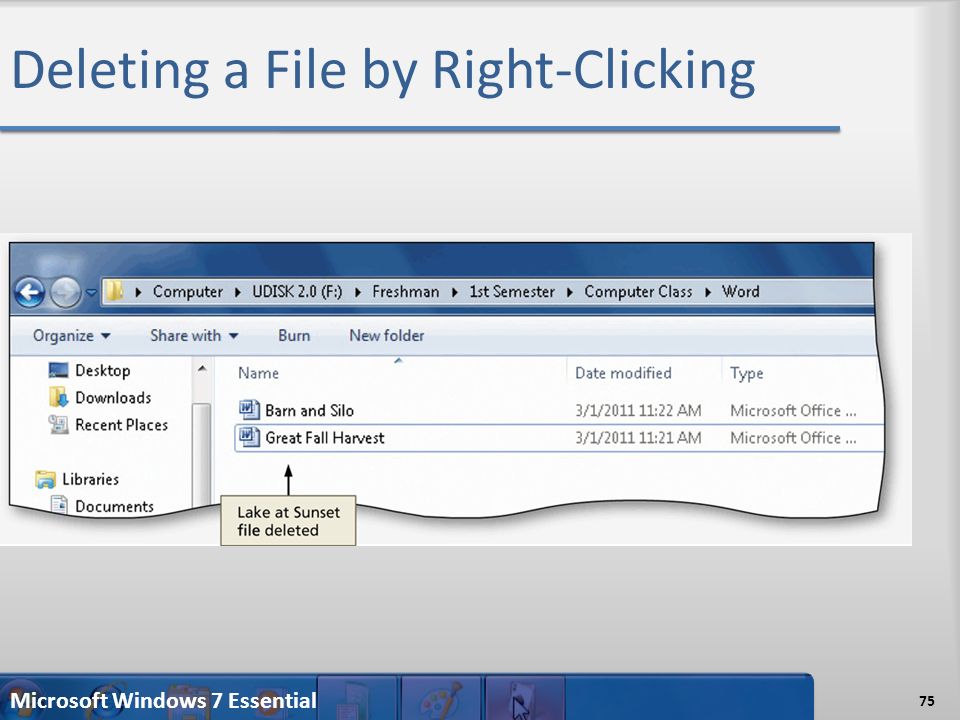Select 1st Semester breadcrumb segment
Image resolution: width=960 pixels, height=720 pixels.
(512, 292)
